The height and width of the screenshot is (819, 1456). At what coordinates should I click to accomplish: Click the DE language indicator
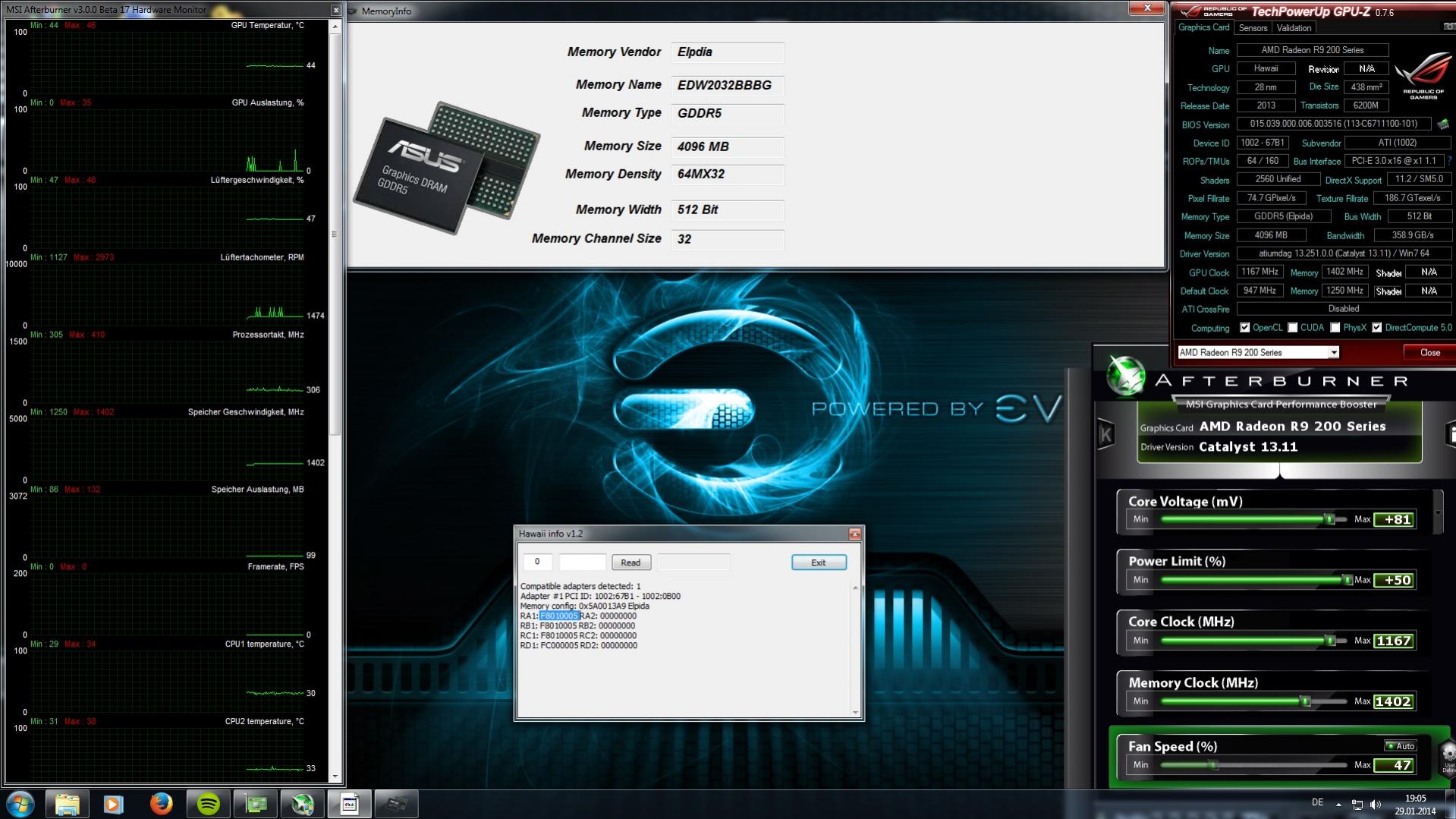[1317, 803]
